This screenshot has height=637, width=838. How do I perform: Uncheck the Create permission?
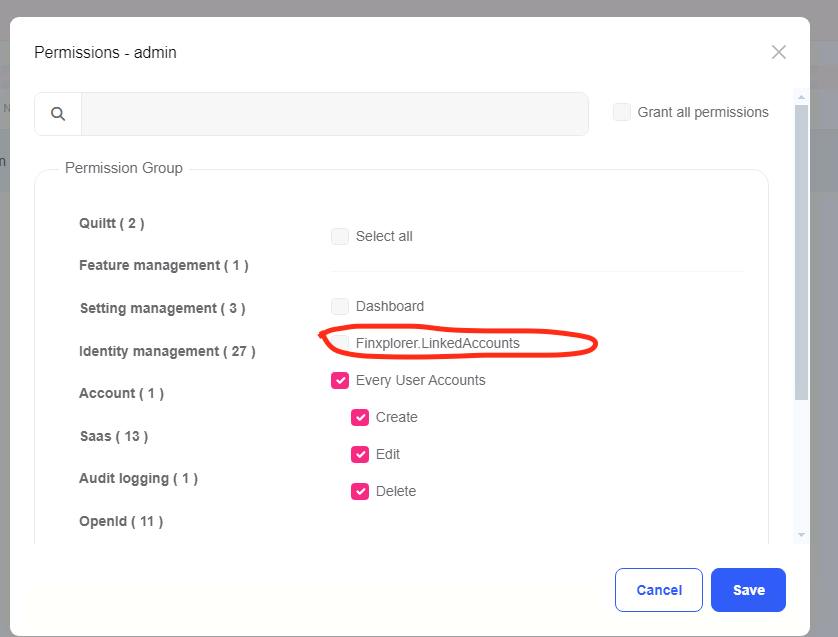(360, 418)
